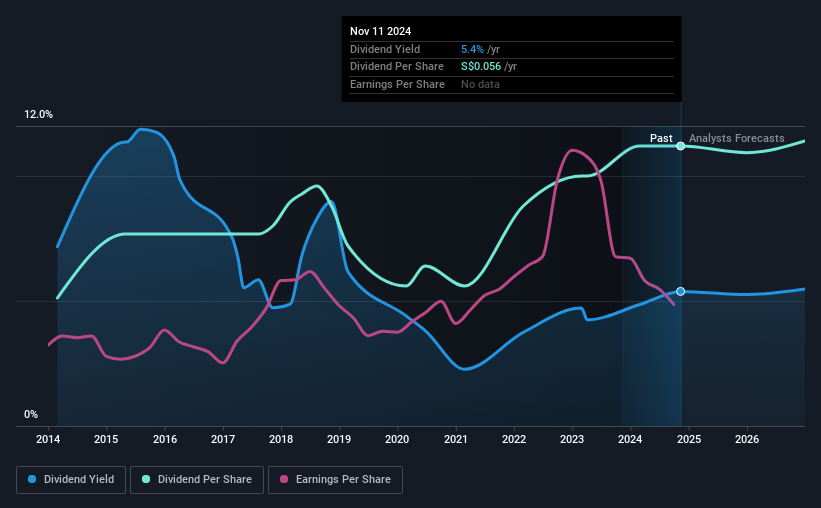This screenshot has height=508, width=821.
Task: Click the Dividend Per Share tooltip row label
Action: tap(397, 67)
